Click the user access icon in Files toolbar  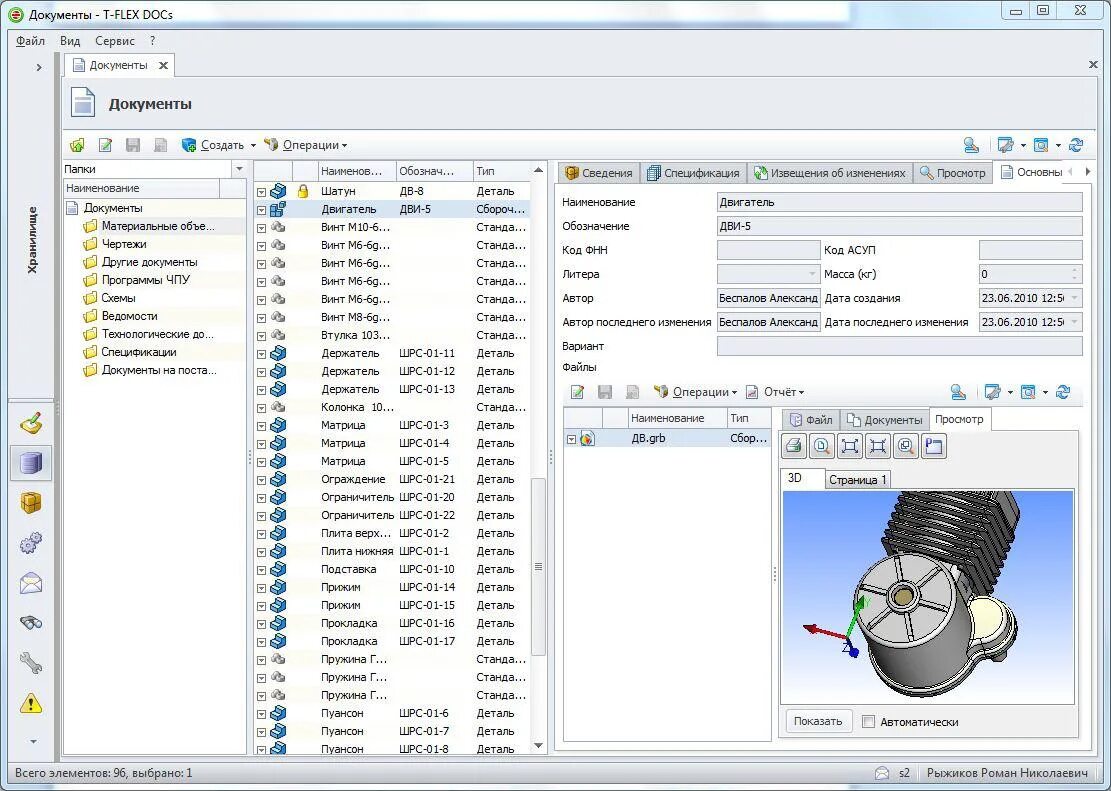(x=958, y=392)
